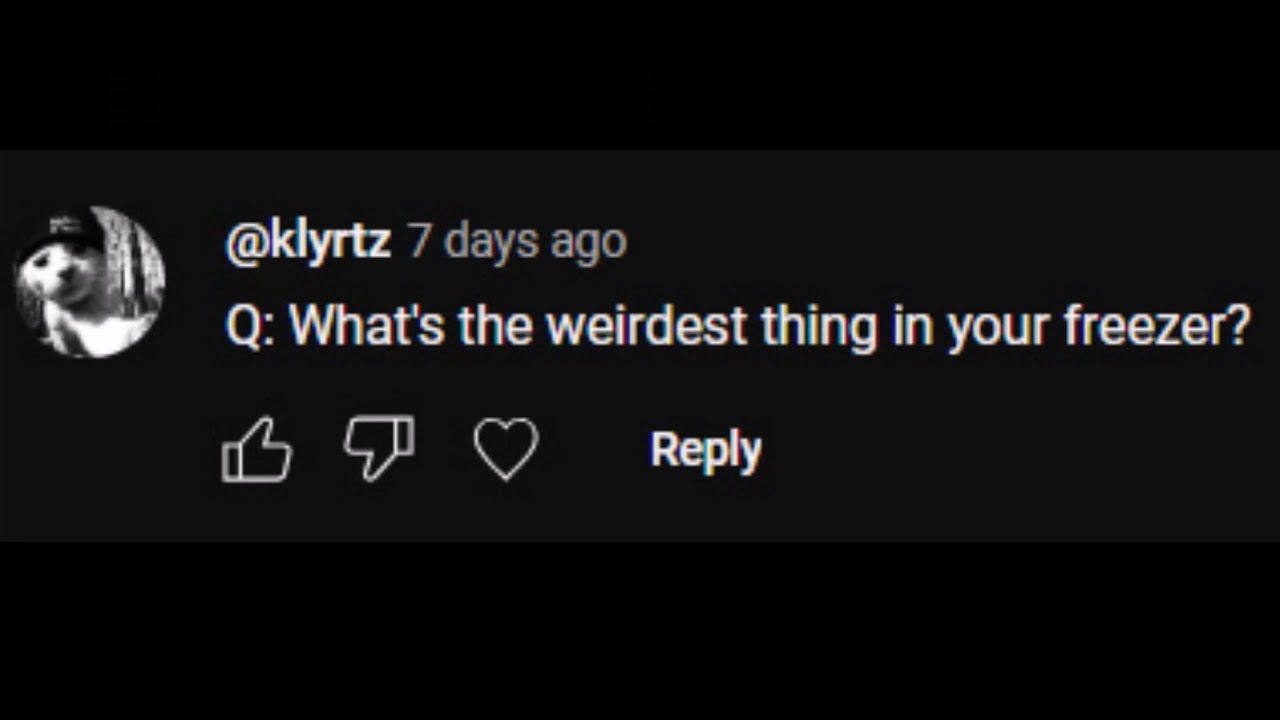Viewport: 1280px width, 720px height.
Task: Click the "Q:" prefix of the comment
Action: 250,327
